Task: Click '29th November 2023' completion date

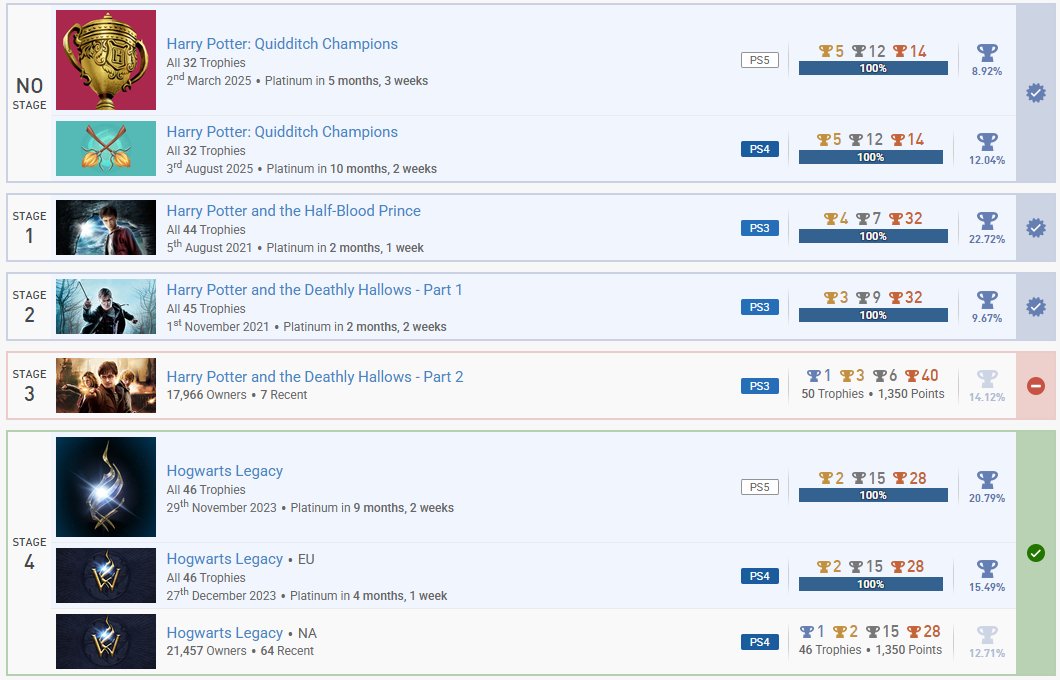Action: [x=222, y=507]
